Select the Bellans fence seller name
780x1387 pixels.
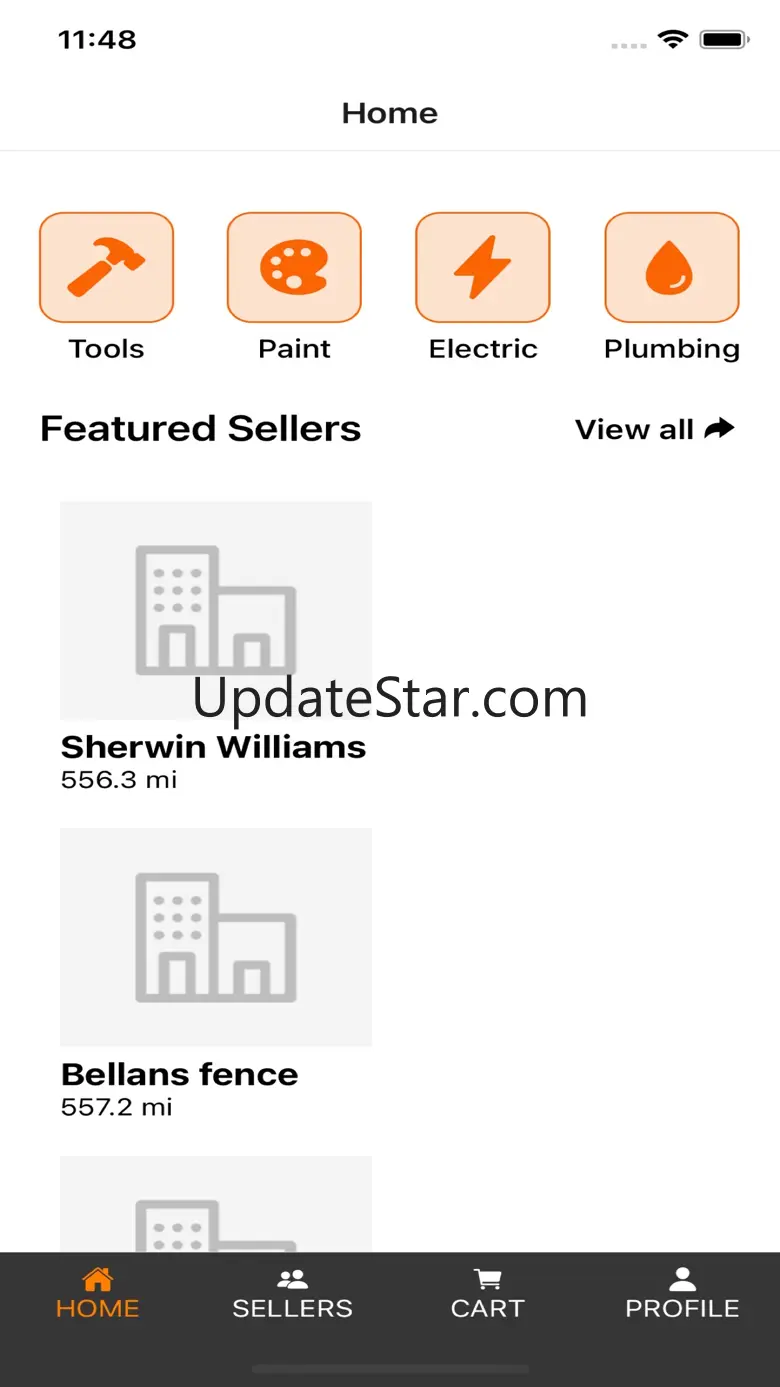tap(180, 1074)
